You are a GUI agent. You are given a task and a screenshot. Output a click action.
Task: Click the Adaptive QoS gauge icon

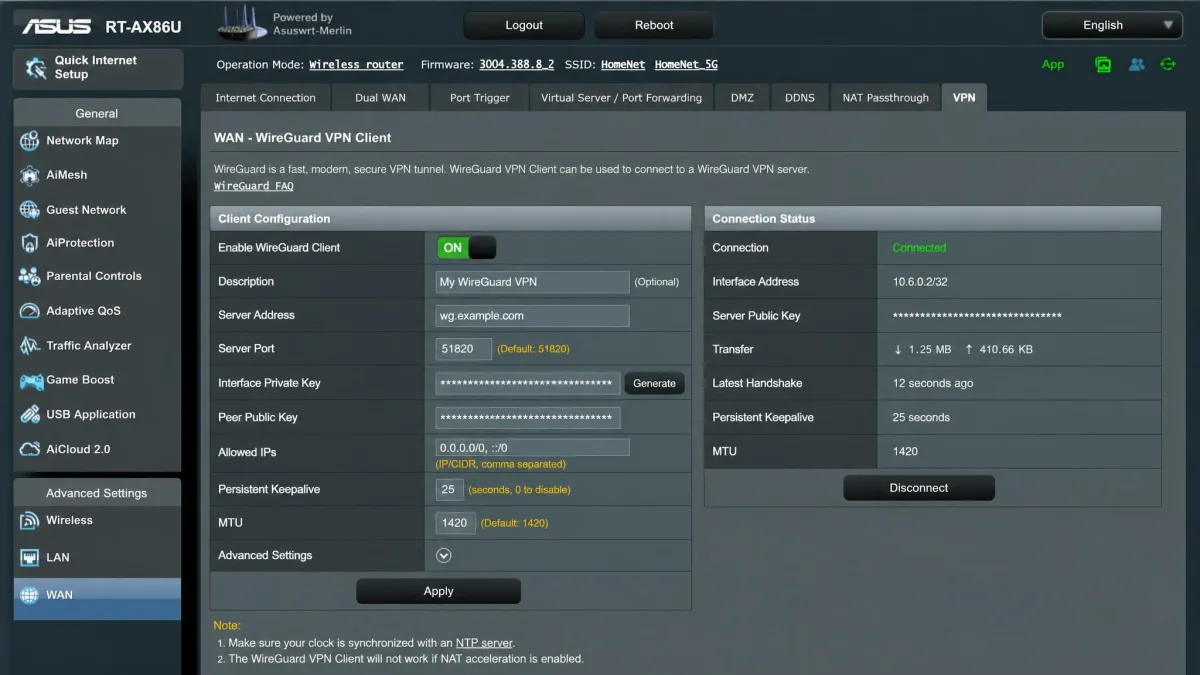[x=29, y=311]
